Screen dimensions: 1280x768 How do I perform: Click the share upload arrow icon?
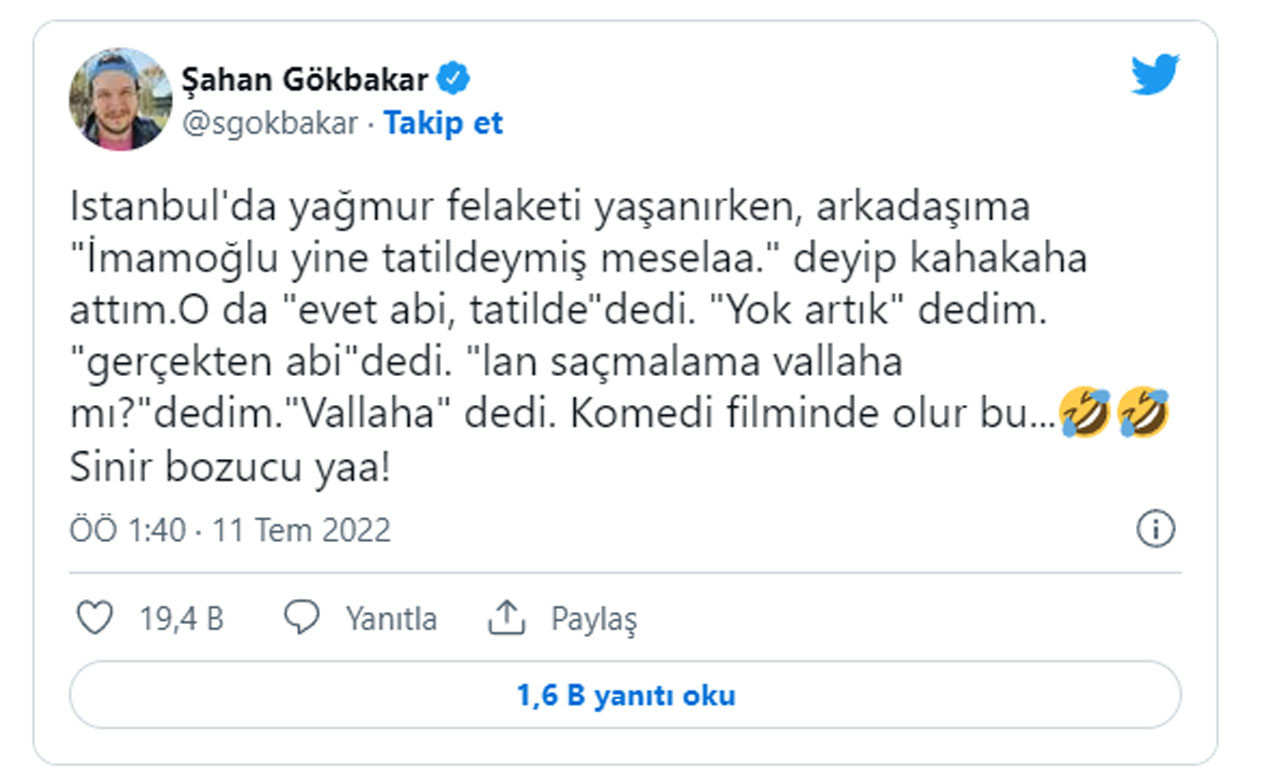tap(506, 619)
